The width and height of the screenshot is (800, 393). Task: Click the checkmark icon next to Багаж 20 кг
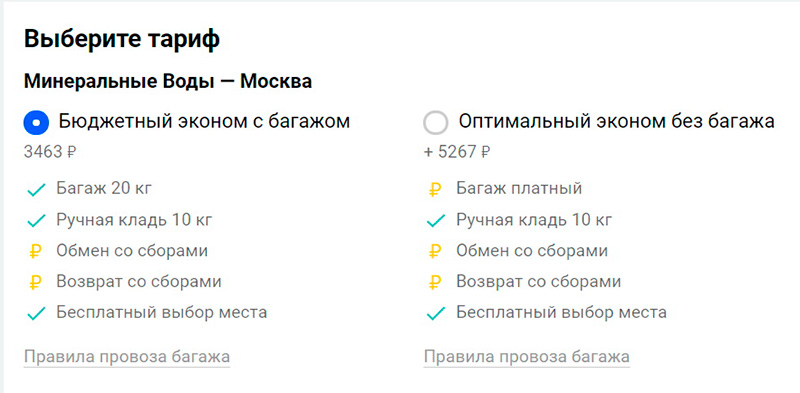tap(36, 190)
